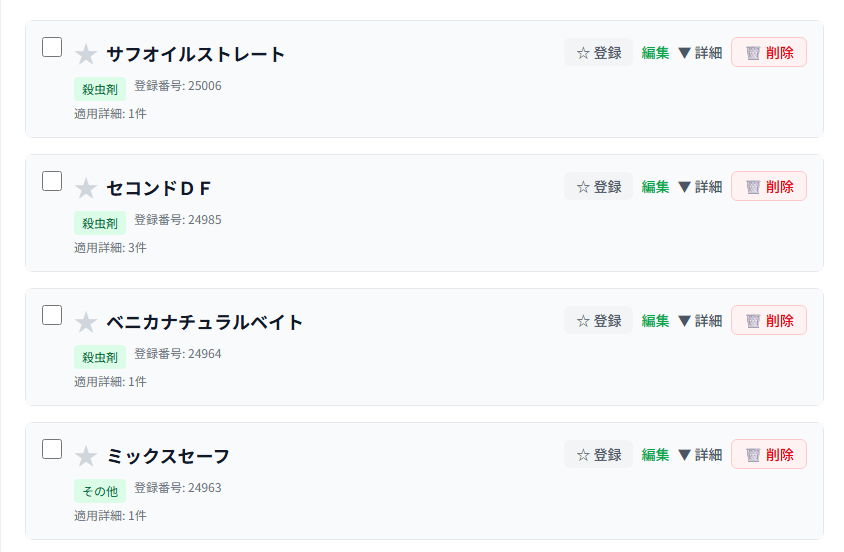
Task: Expand 詳細 for セコンドＤＦ
Action: pyautogui.click(x=700, y=187)
